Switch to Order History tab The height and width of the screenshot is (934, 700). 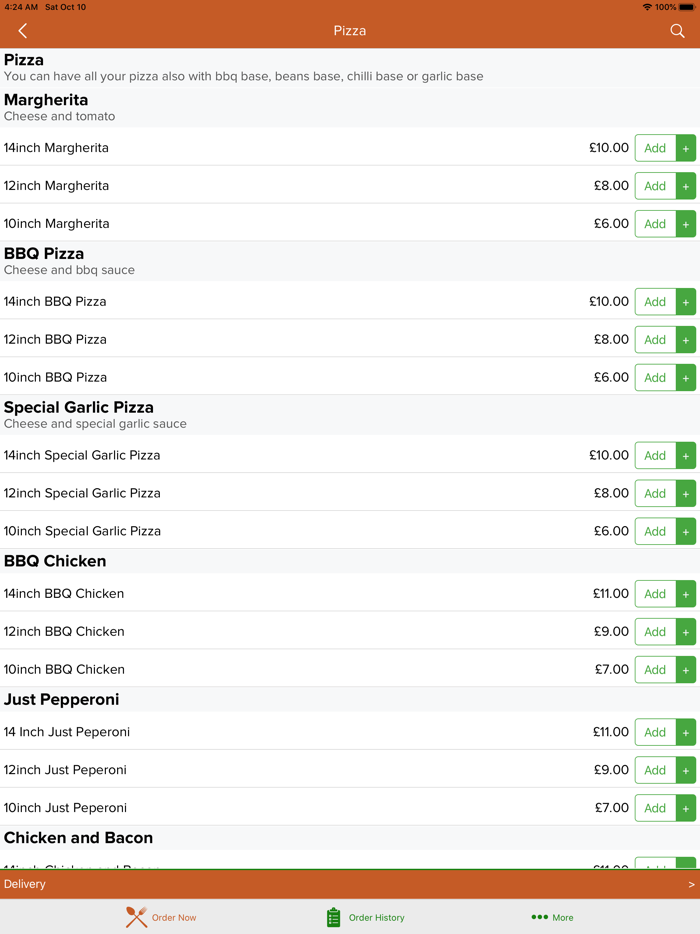[x=376, y=917]
